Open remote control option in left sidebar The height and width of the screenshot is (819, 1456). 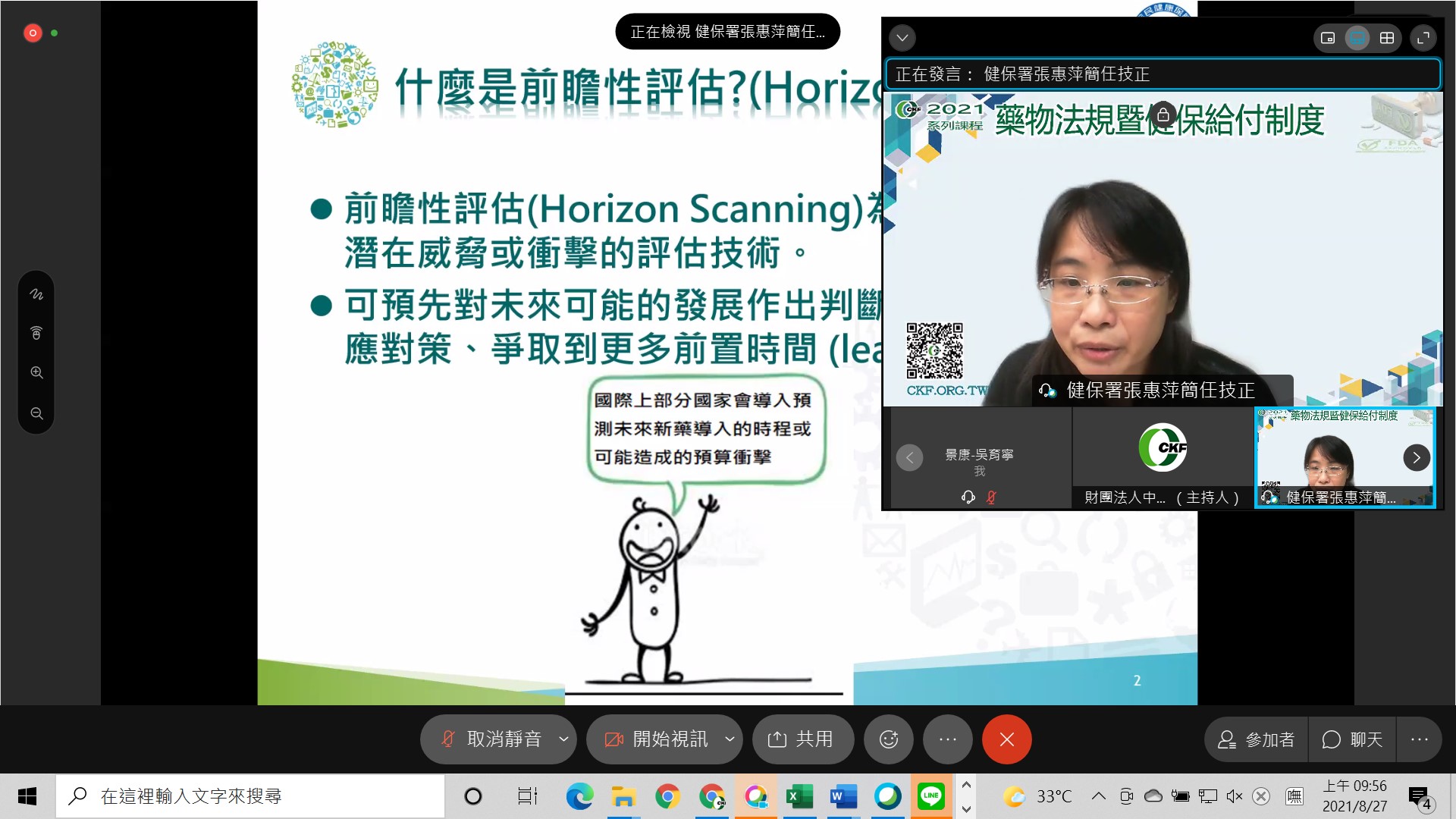pyautogui.click(x=36, y=333)
